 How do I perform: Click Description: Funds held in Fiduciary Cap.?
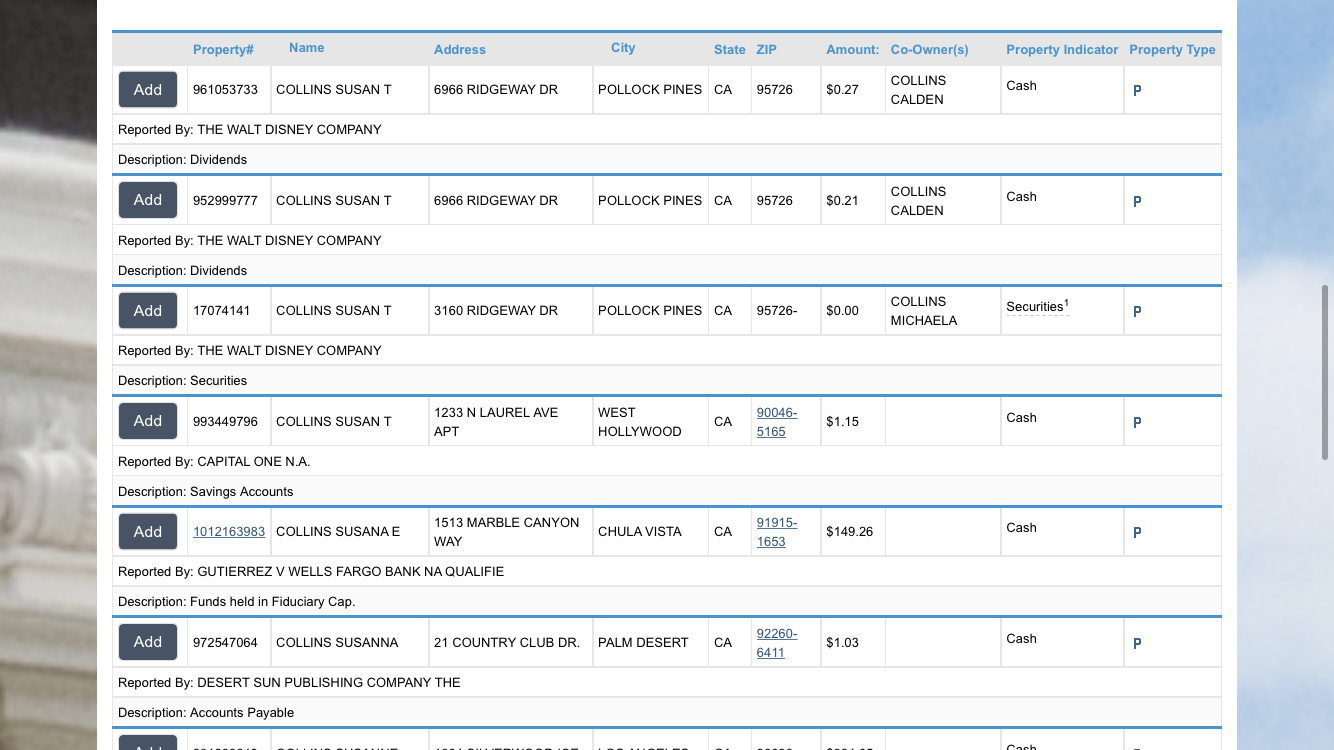[237, 602]
